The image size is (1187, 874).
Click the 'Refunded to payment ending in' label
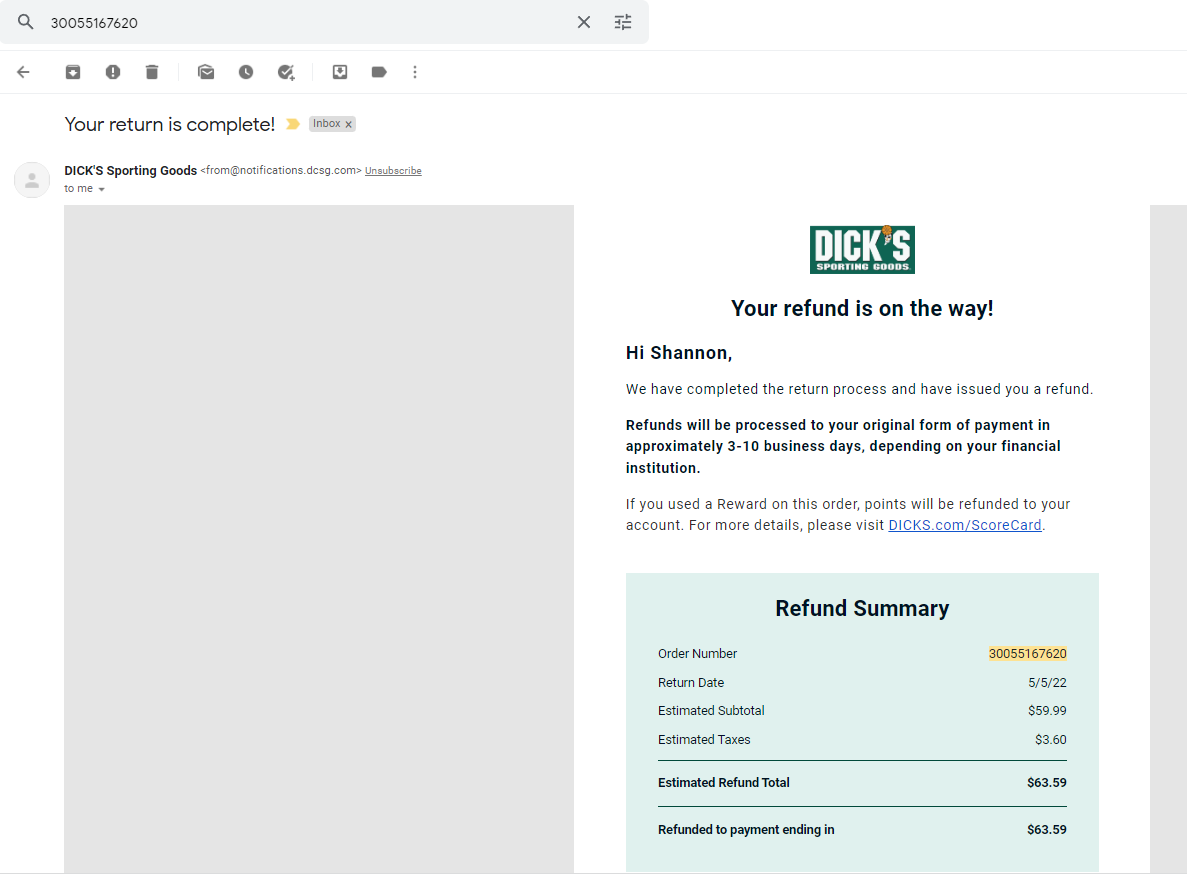point(746,829)
